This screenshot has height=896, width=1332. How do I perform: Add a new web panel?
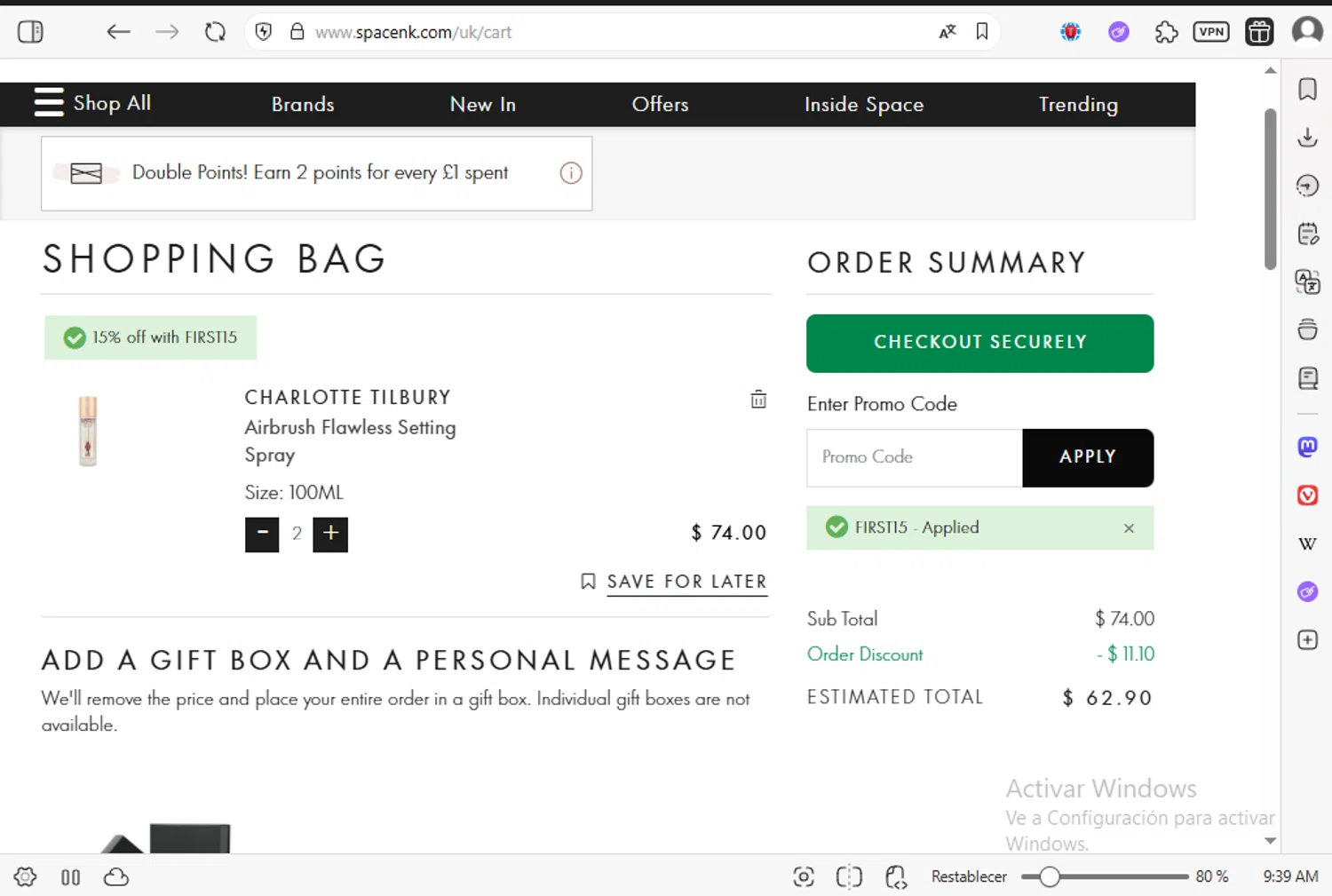pos(1307,639)
